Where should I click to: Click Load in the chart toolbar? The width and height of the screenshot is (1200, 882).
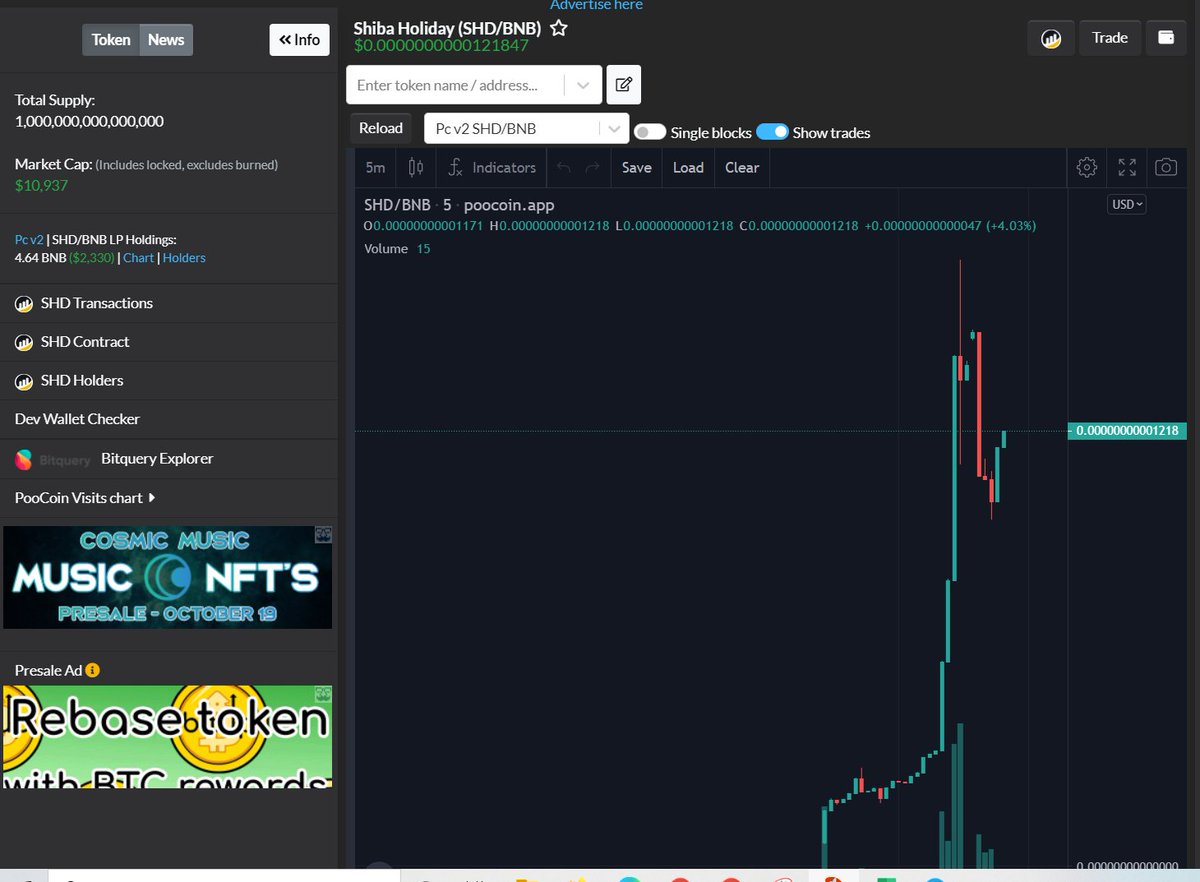click(688, 167)
